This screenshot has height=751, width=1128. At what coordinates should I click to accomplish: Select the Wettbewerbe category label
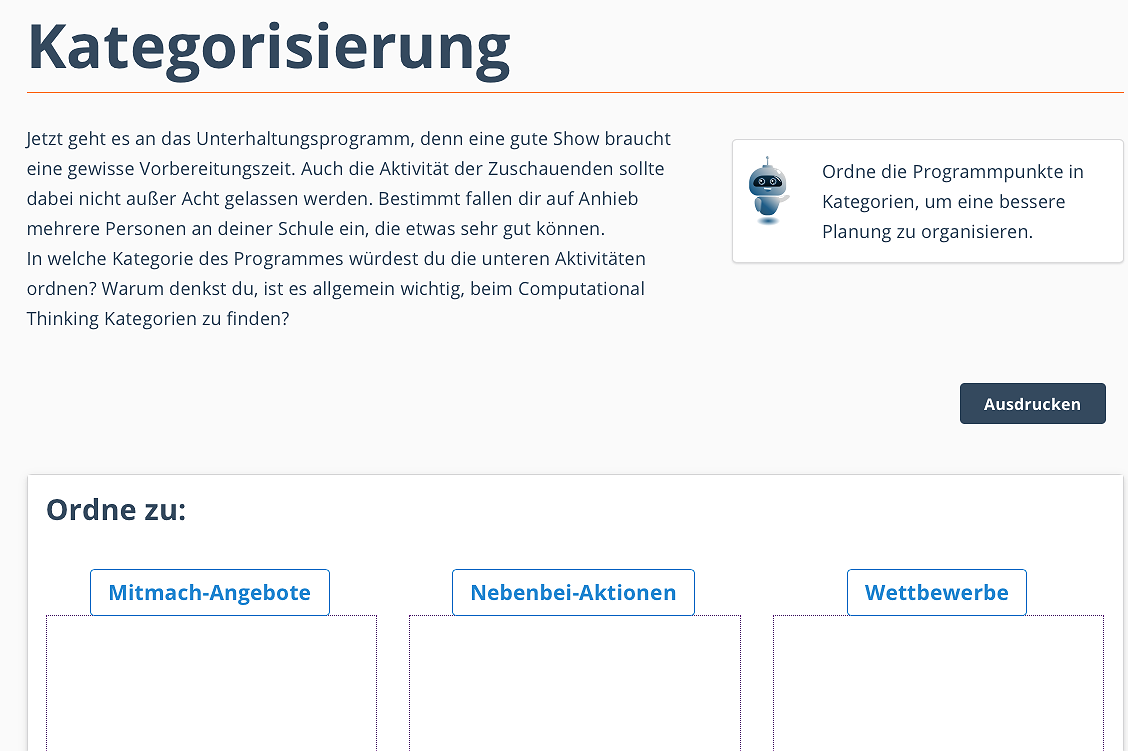click(x=936, y=592)
